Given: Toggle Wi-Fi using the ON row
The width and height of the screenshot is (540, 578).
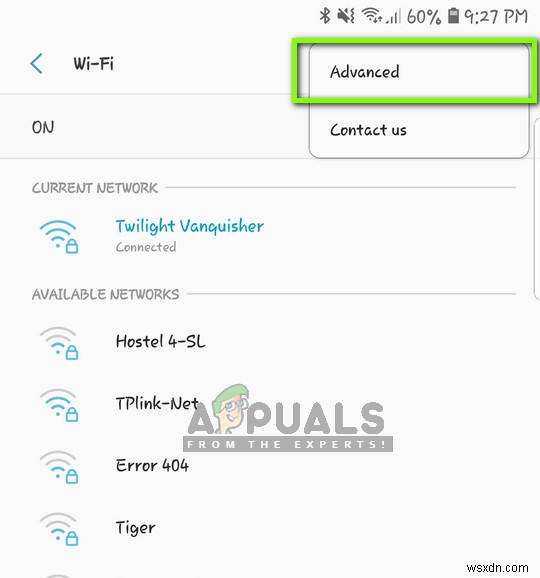Looking at the screenshot, I should tap(155, 127).
